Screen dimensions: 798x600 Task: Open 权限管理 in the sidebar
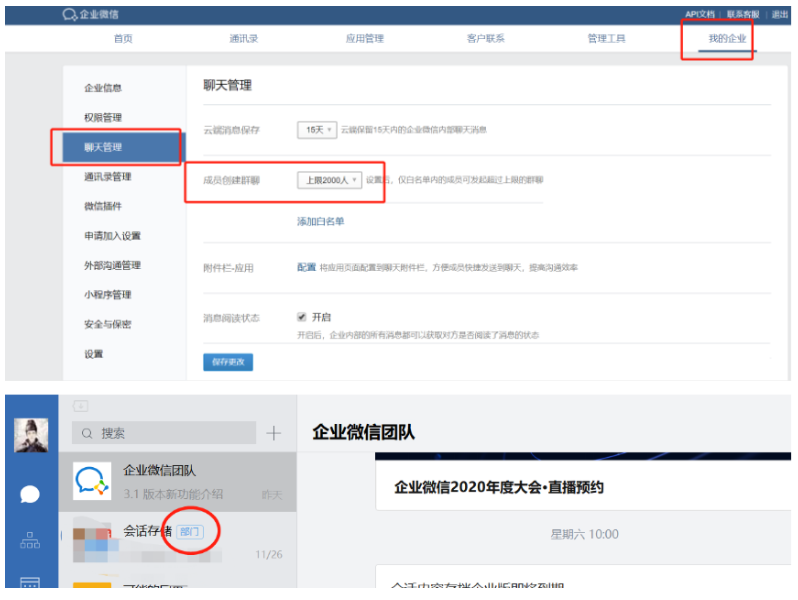[103, 118]
